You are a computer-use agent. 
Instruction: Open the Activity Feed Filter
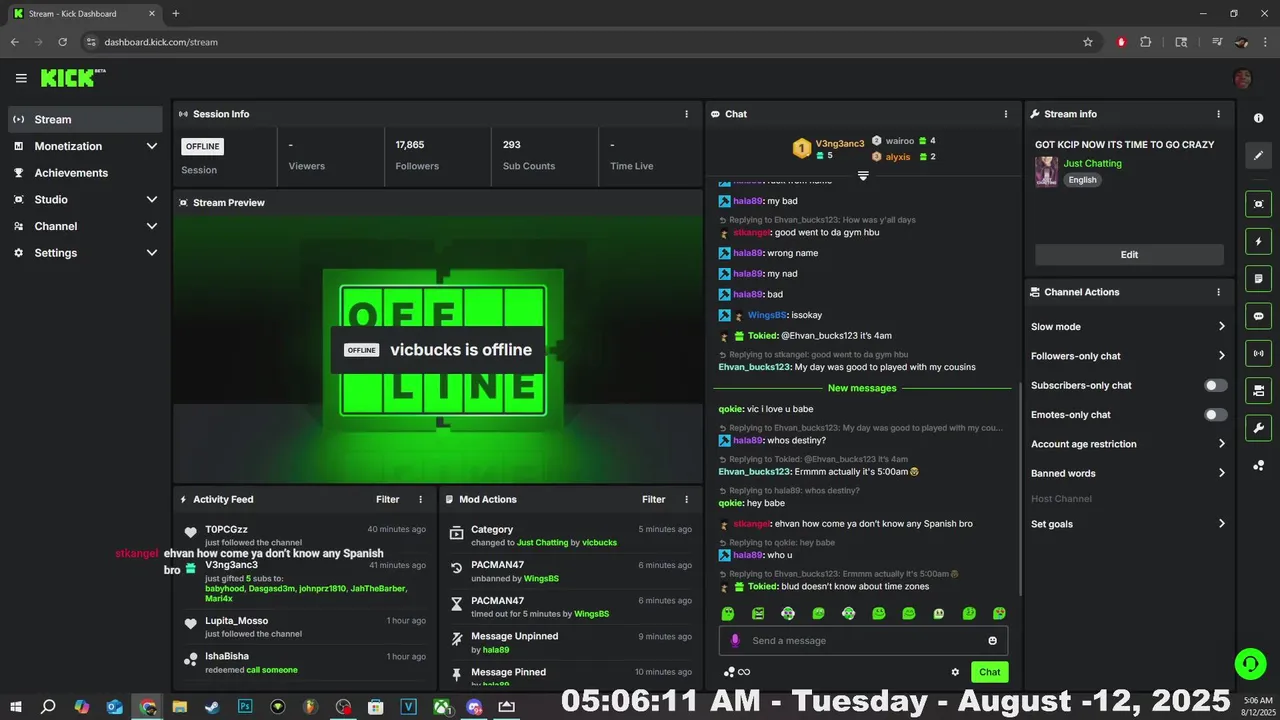[x=388, y=499]
